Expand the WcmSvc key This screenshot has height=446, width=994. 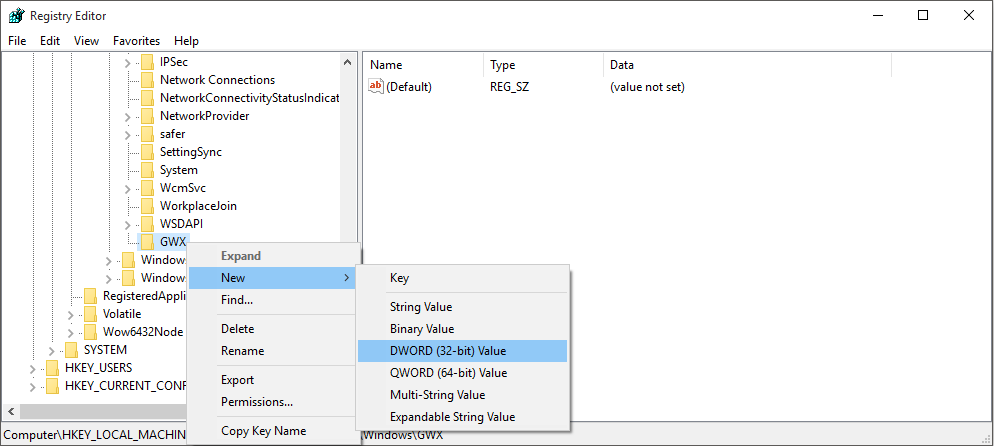[128, 188]
